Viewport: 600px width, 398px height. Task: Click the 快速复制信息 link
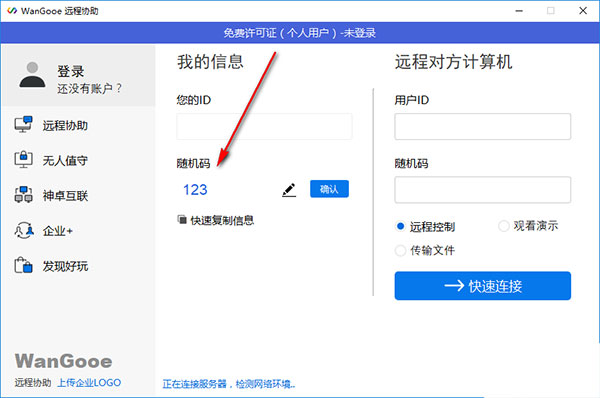(222, 220)
